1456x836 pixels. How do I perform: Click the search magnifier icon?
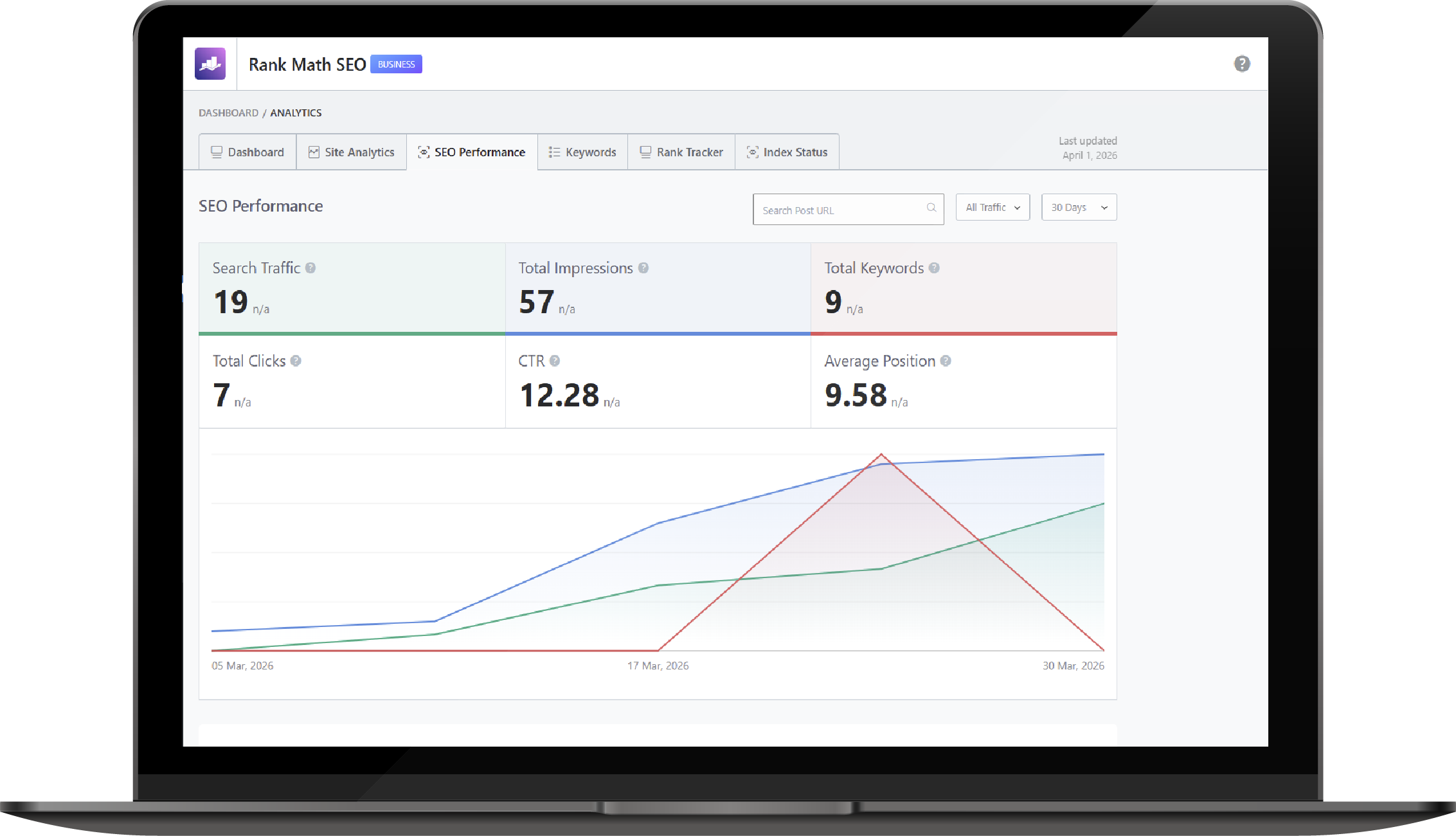(x=931, y=208)
